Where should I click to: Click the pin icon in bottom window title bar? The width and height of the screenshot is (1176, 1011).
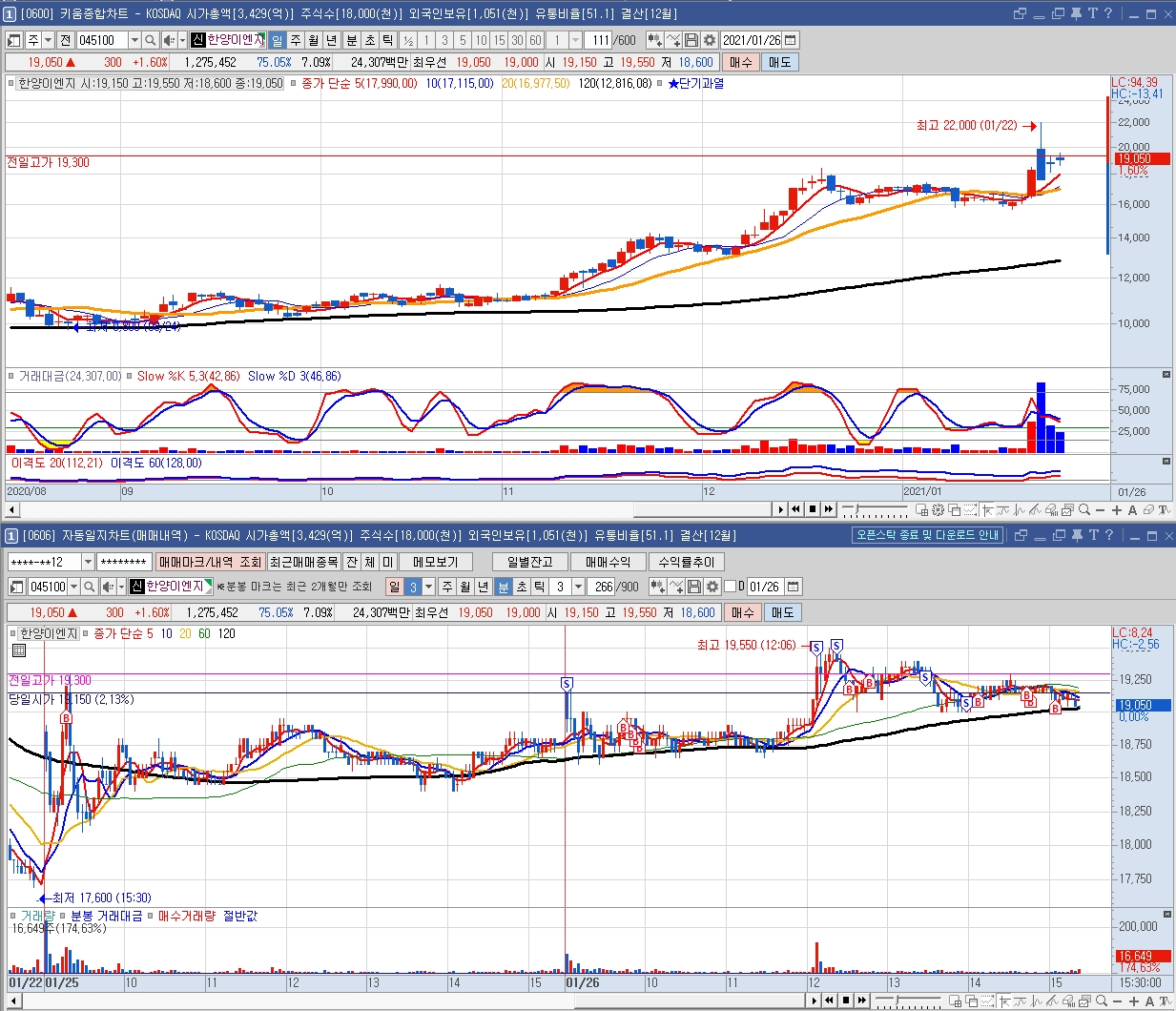(1077, 535)
